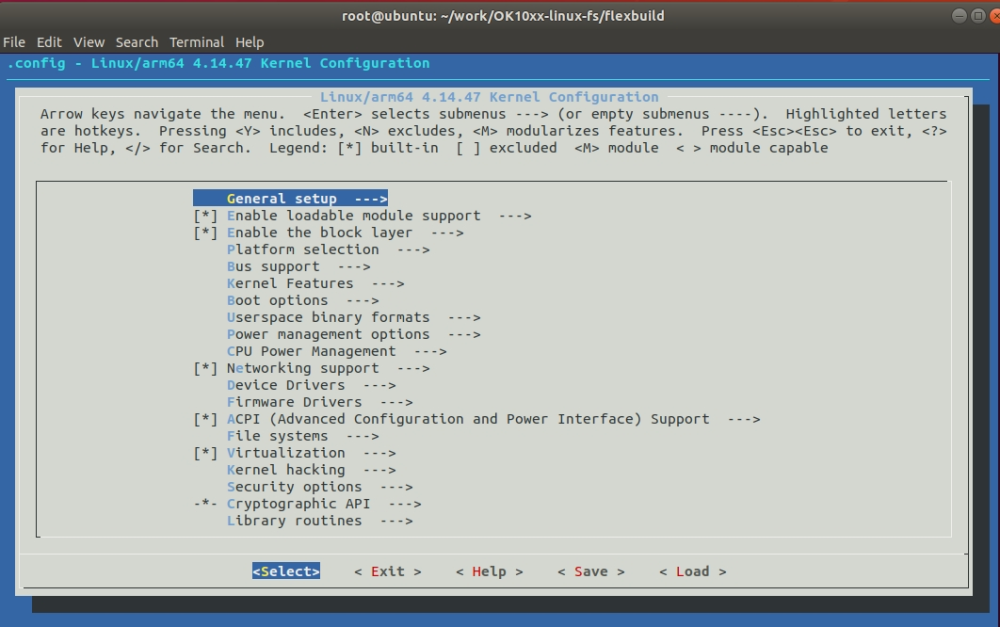Open the Search menu
This screenshot has height=627, width=1000.
[x=137, y=42]
